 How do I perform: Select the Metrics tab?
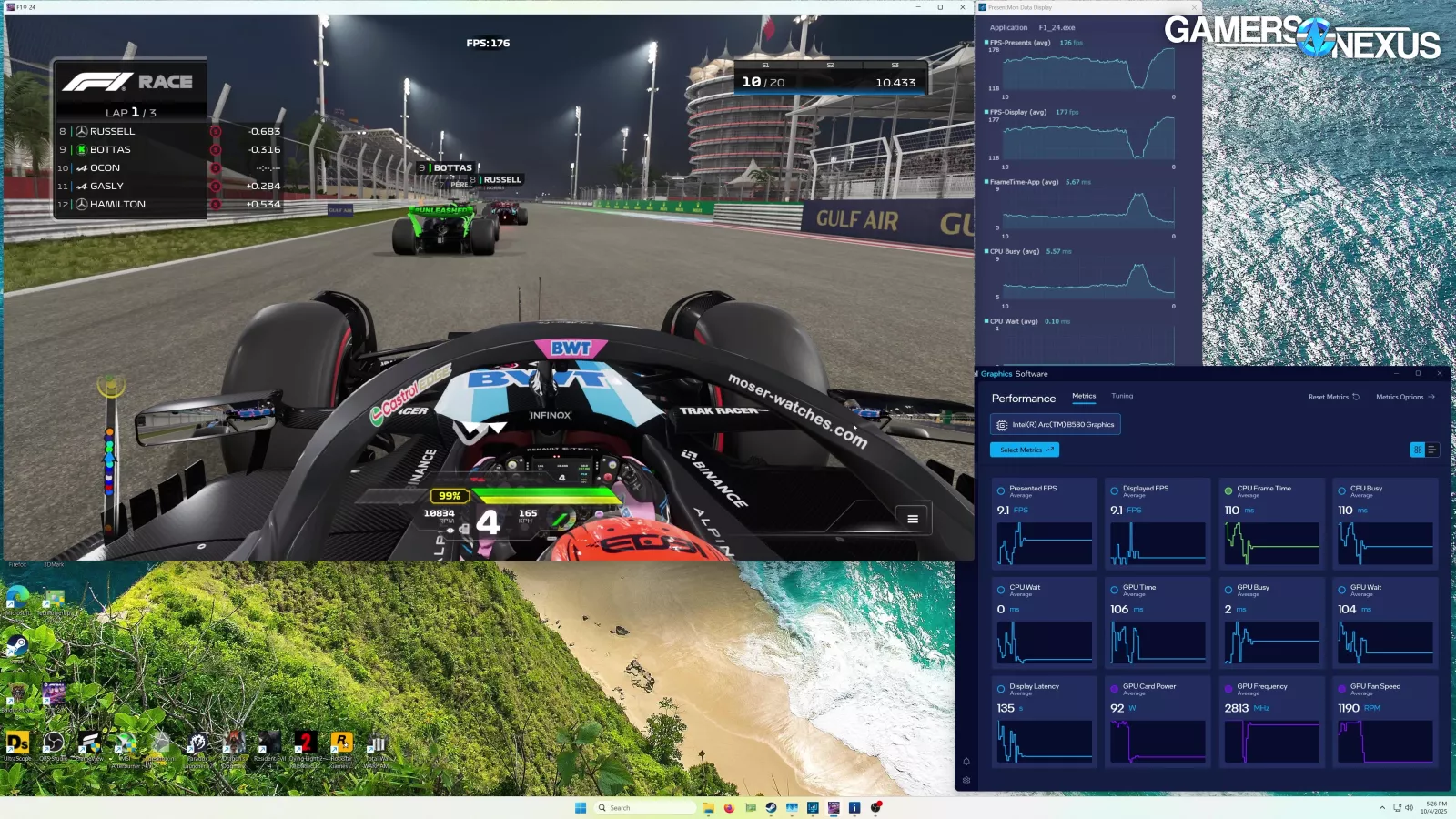point(1084,396)
